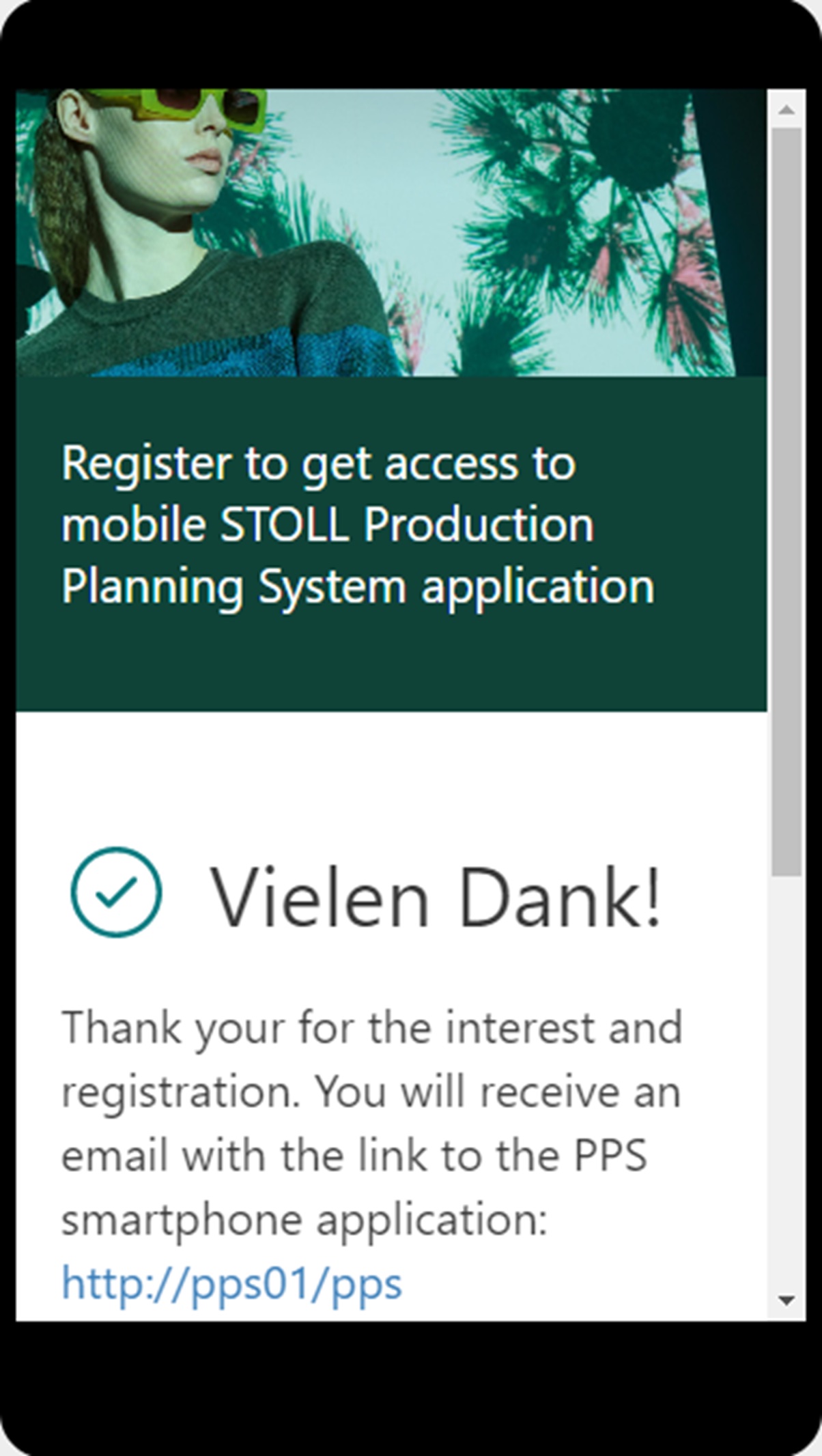Click the teal checkmark circle icon
This screenshot has height=1456, width=822.
(117, 892)
